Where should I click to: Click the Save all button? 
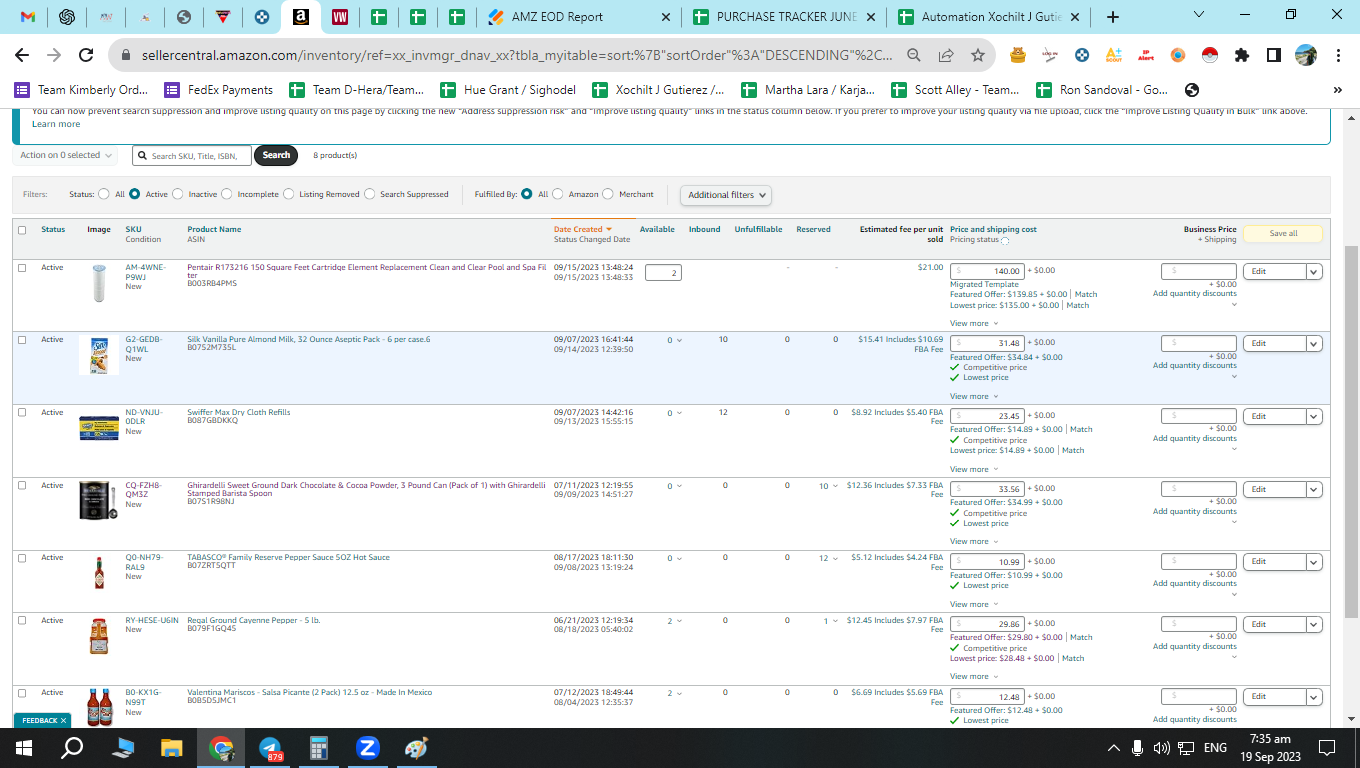[x=1283, y=234]
